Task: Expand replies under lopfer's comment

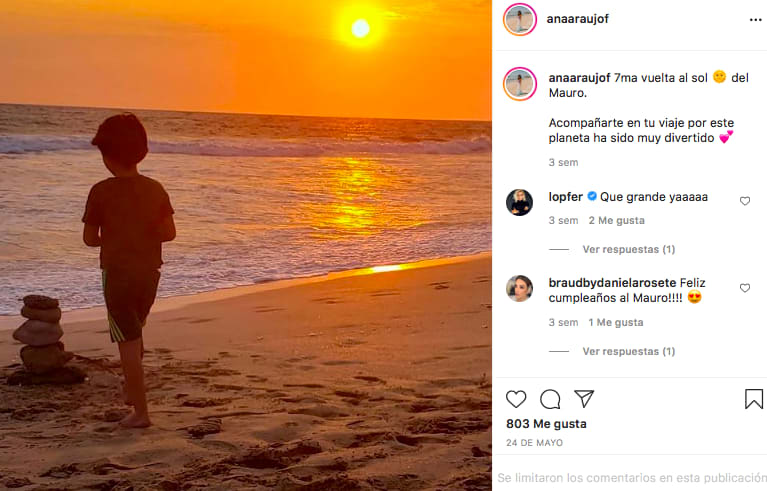Action: point(628,249)
